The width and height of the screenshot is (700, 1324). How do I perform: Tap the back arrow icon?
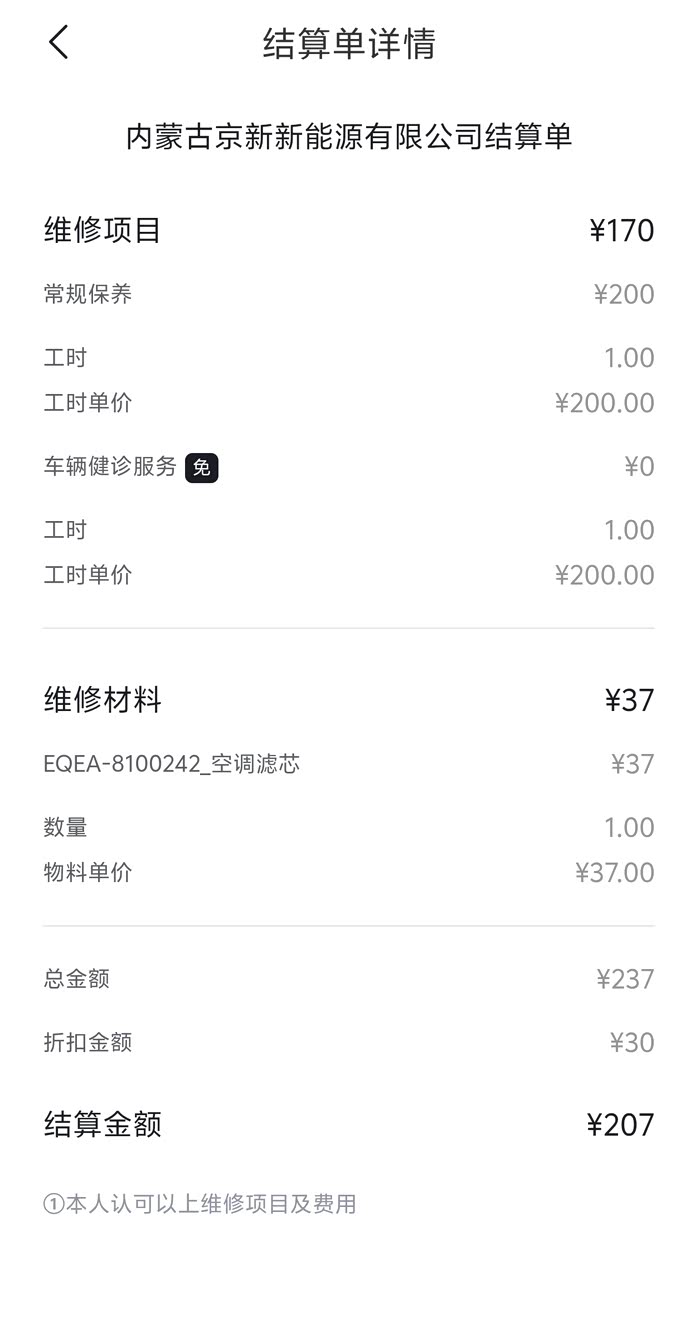58,43
